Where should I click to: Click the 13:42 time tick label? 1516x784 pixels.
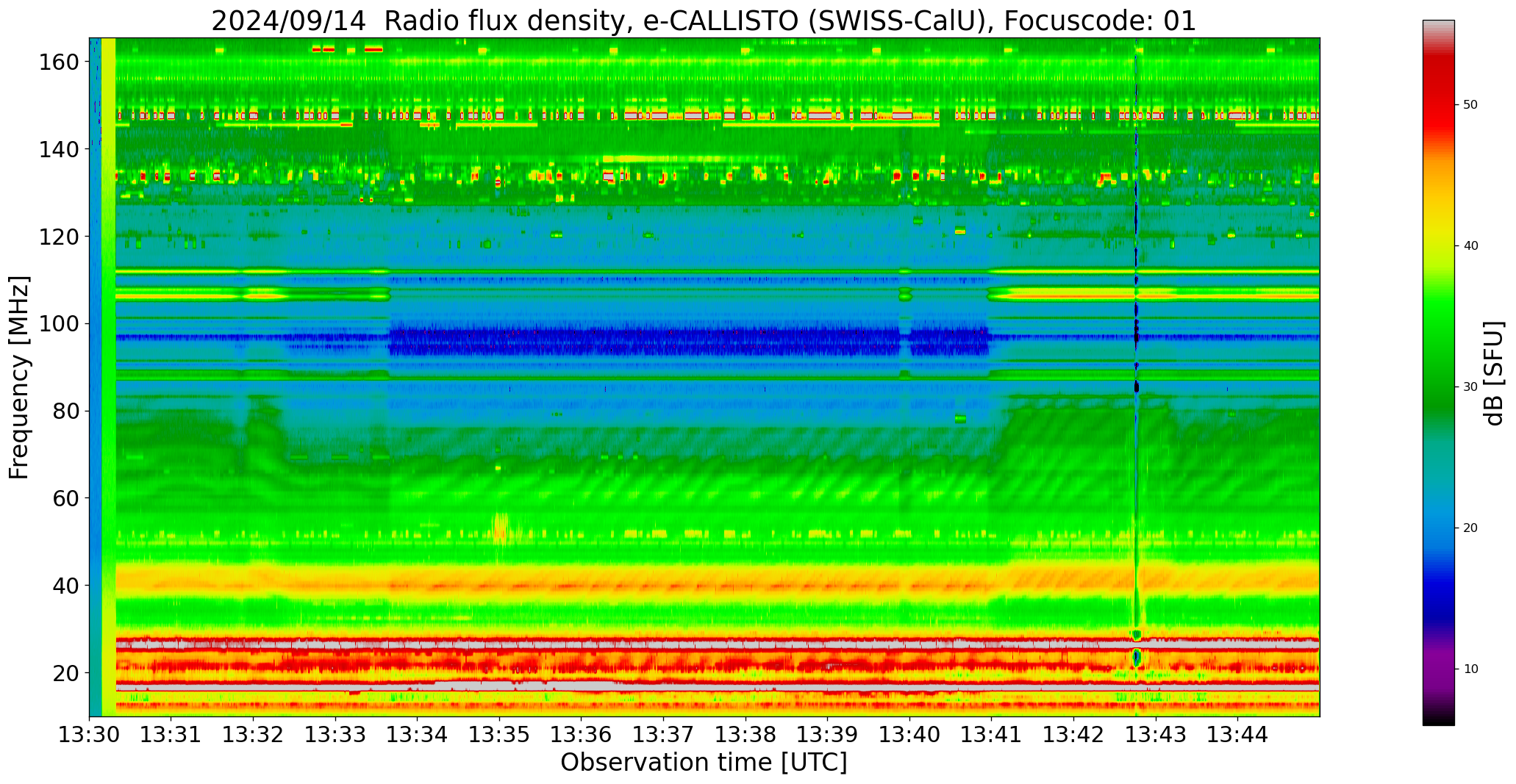tap(1073, 735)
